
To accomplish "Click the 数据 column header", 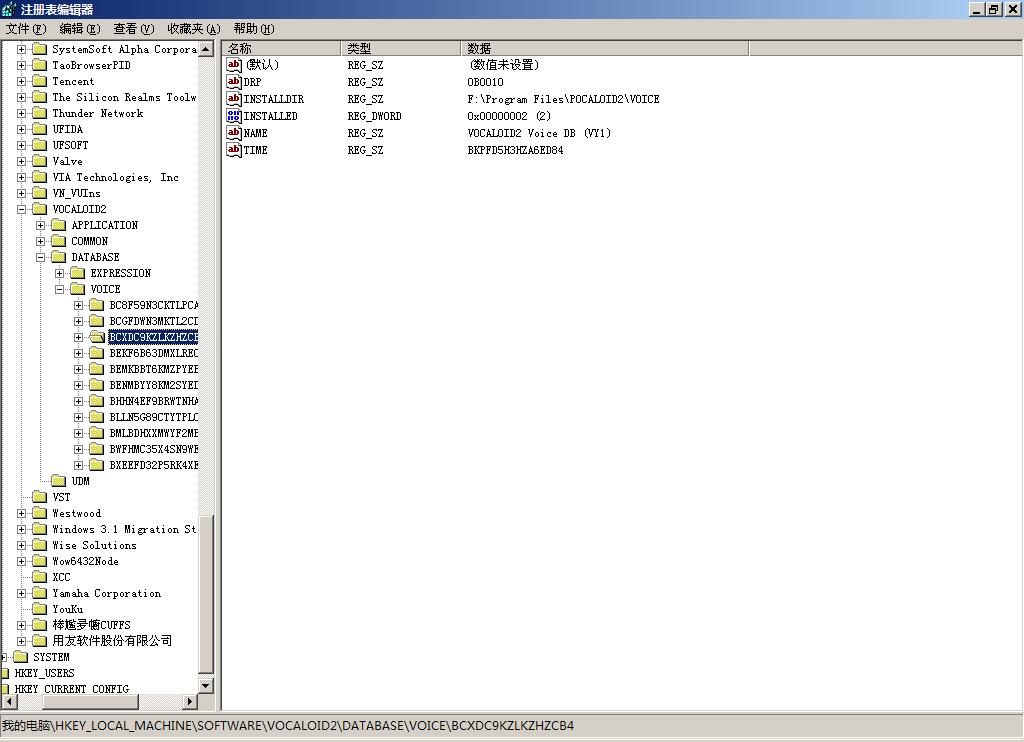I will 605,48.
